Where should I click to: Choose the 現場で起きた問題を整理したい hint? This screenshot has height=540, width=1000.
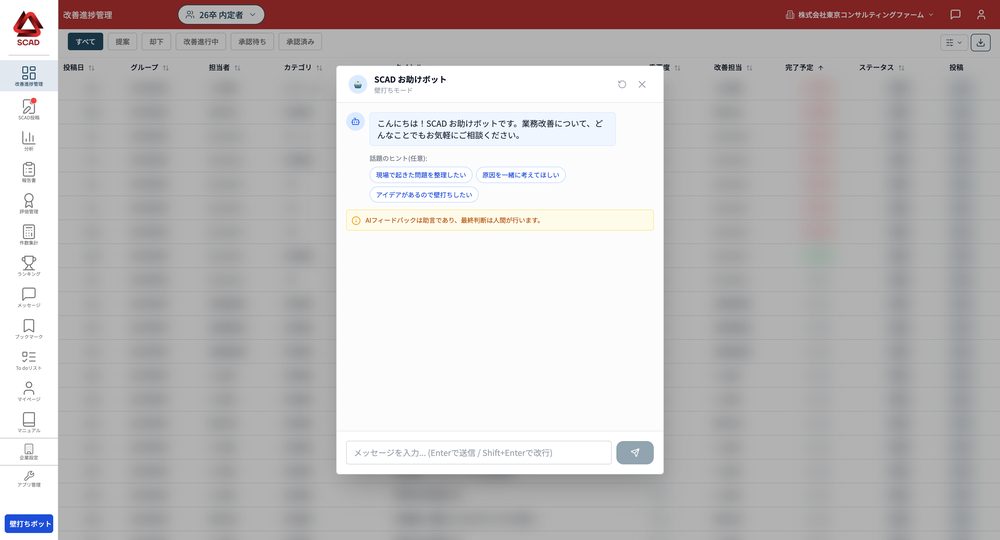[x=421, y=175]
